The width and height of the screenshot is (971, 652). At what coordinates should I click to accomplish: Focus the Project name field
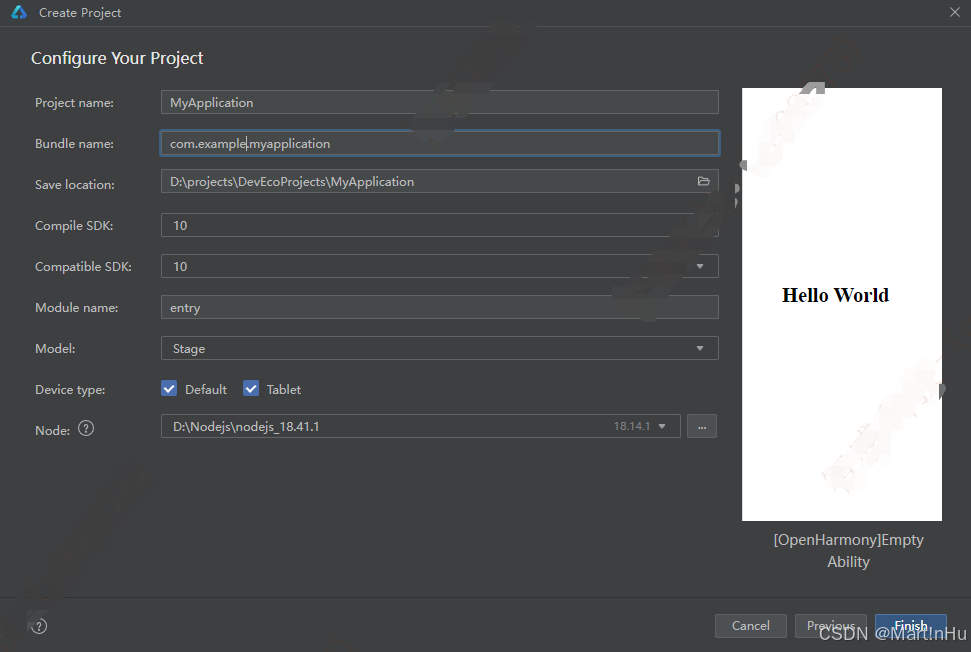(440, 102)
